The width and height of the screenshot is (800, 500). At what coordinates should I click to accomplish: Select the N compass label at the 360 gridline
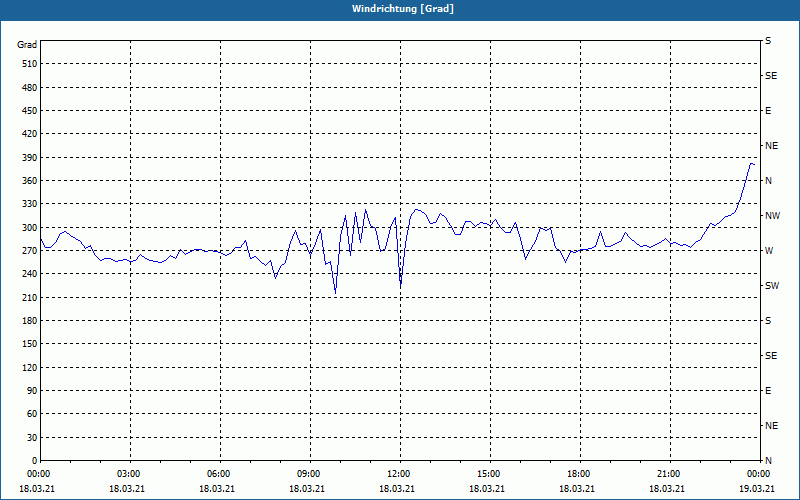point(768,181)
